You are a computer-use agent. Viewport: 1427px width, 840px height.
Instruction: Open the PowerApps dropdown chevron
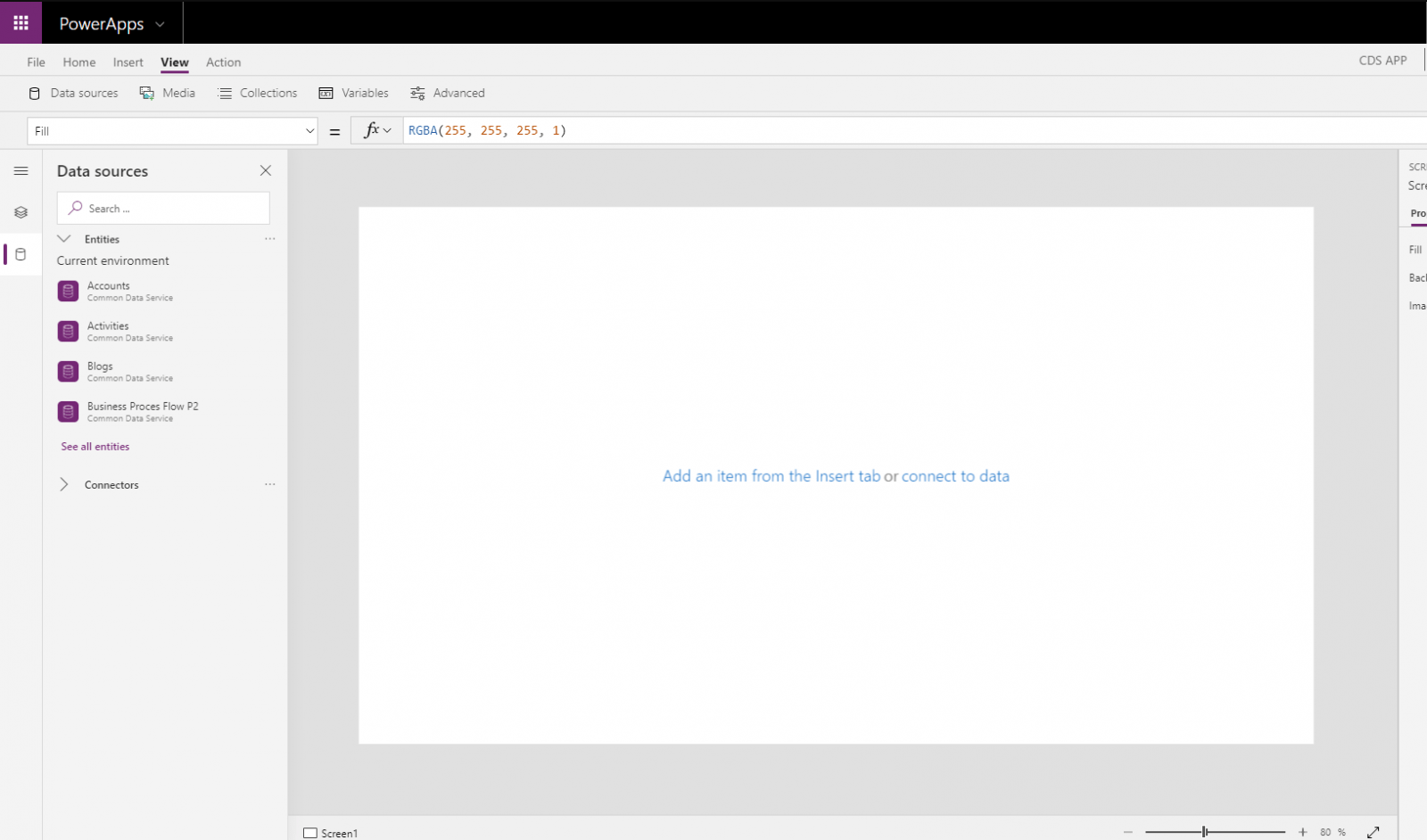pos(160,24)
